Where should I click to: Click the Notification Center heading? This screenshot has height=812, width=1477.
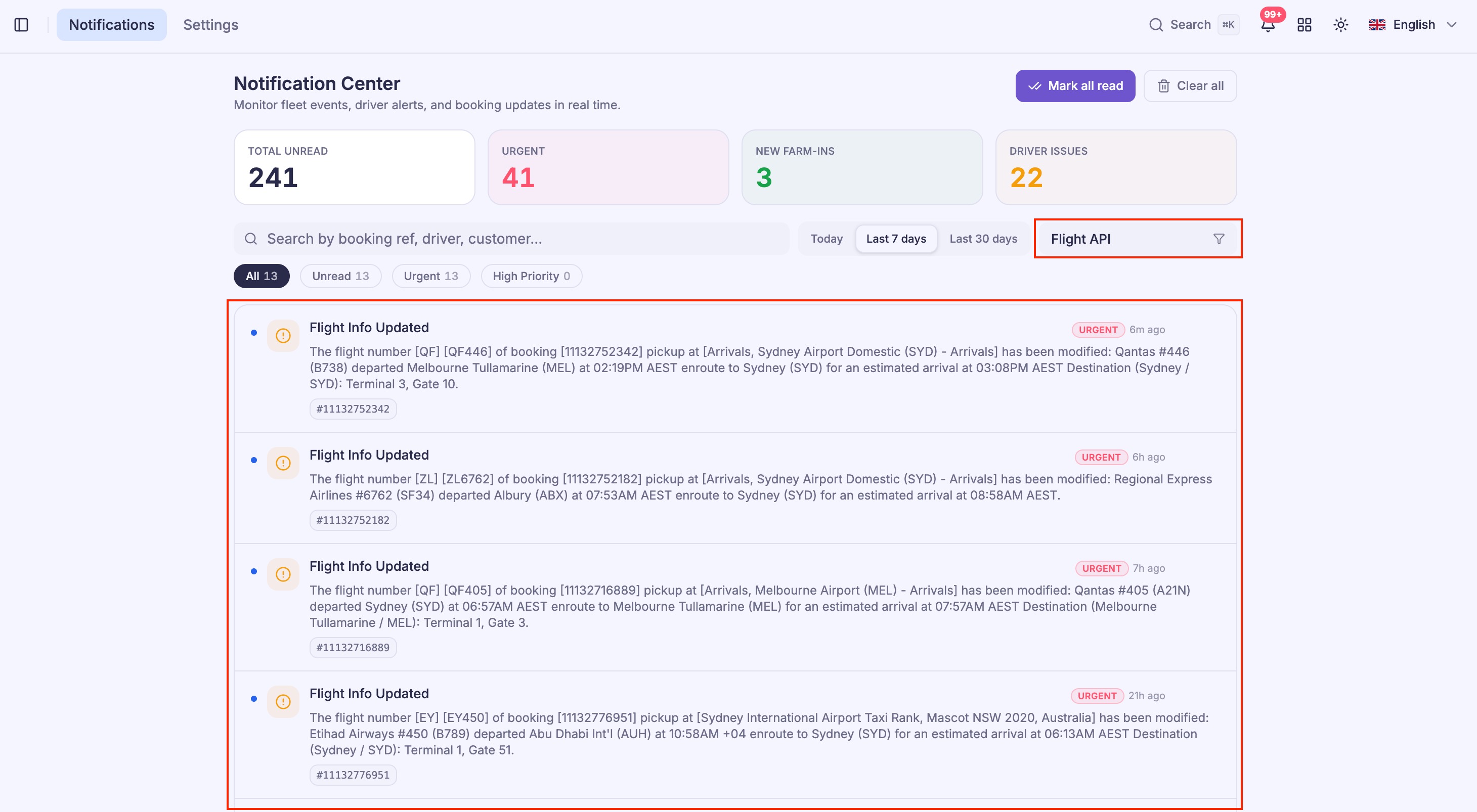317,83
